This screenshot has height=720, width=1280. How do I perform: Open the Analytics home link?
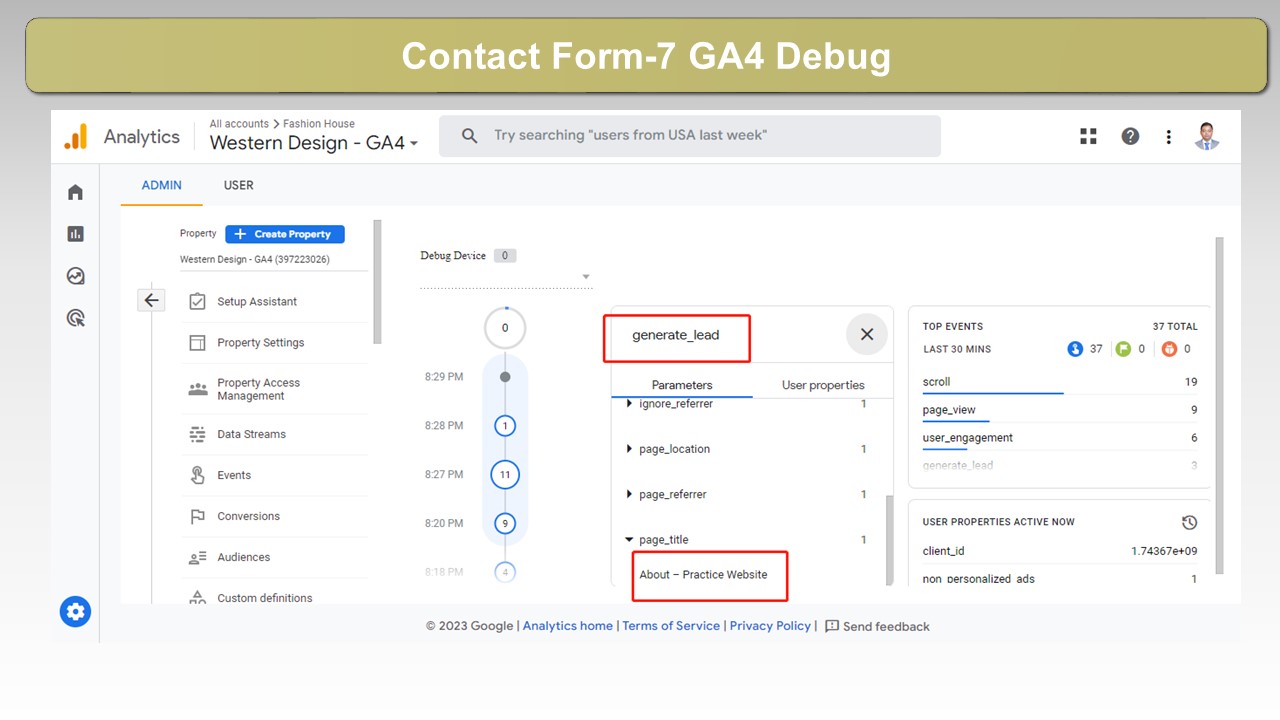568,626
